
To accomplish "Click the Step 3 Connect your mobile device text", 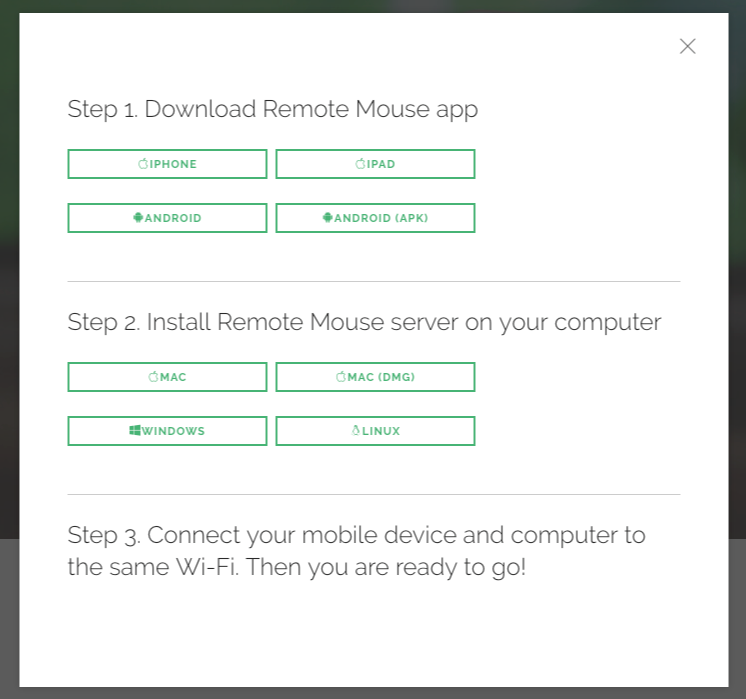I will [356, 551].
